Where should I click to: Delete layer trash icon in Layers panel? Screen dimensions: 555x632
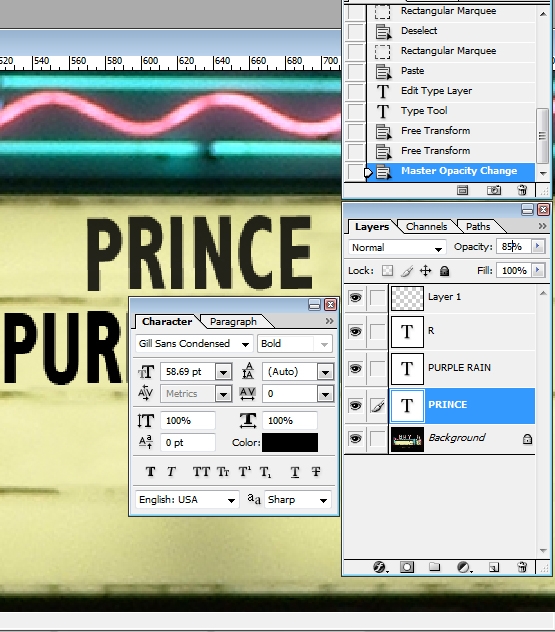(522, 568)
